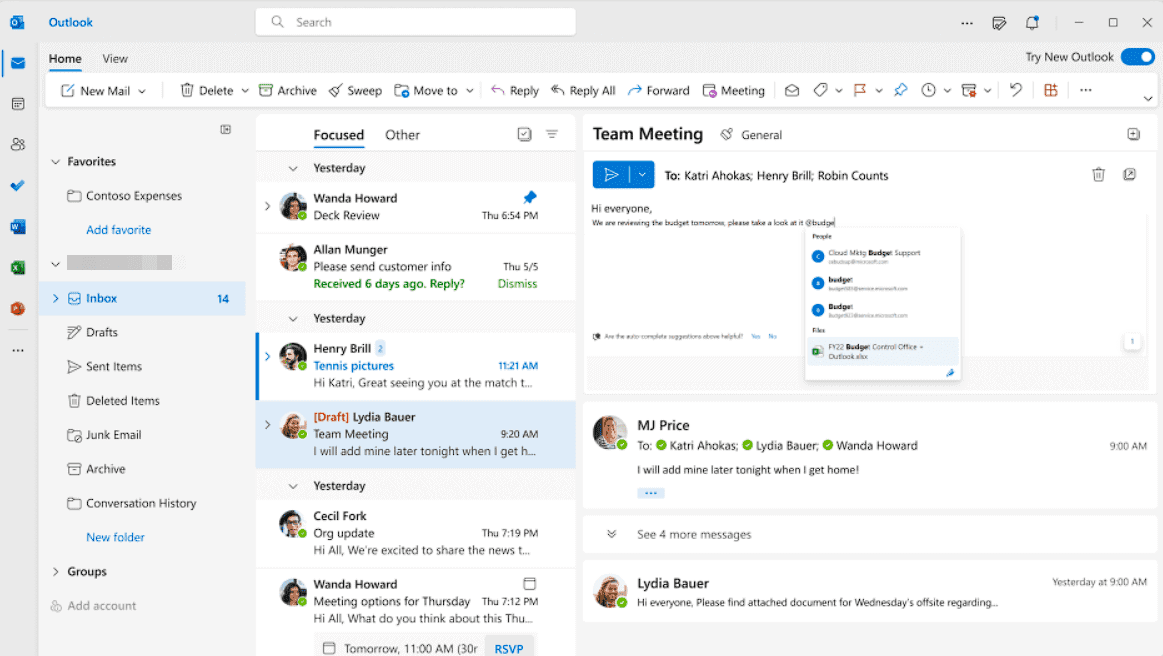This screenshot has height=656, width=1163.
Task: Flag the message with the flag icon
Action: tap(860, 91)
